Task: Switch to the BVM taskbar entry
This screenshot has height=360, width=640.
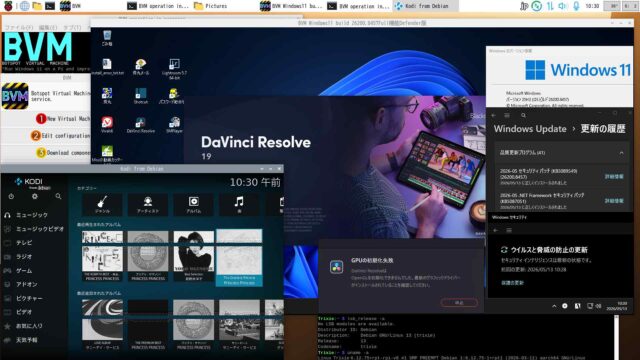Action: pos(70,6)
